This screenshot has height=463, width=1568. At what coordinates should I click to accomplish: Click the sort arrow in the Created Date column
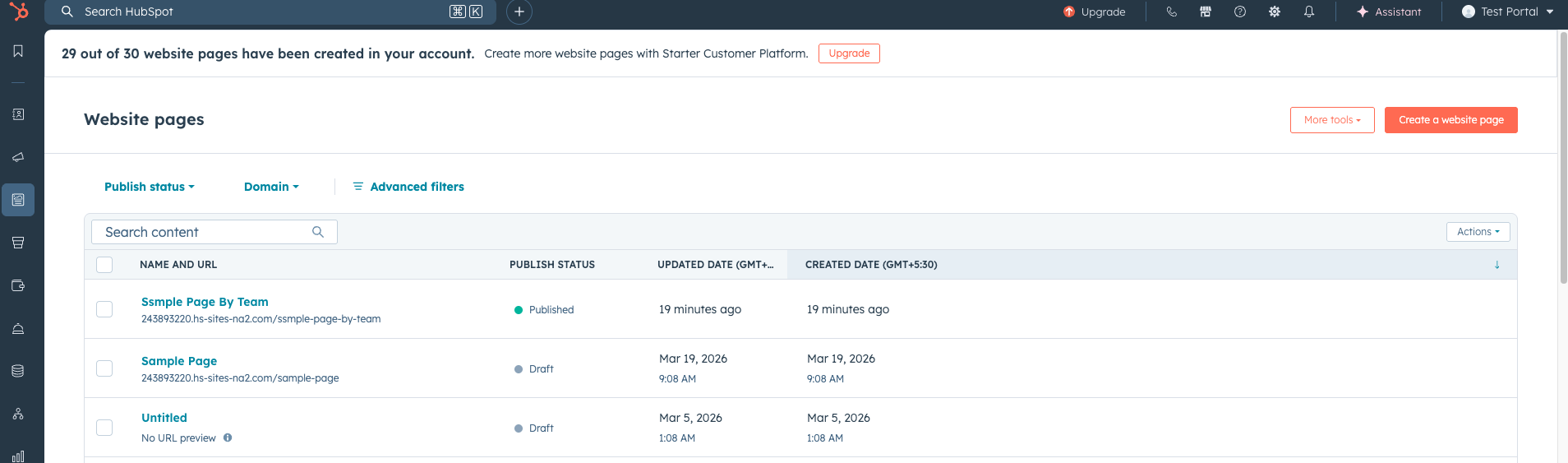pos(1497,265)
